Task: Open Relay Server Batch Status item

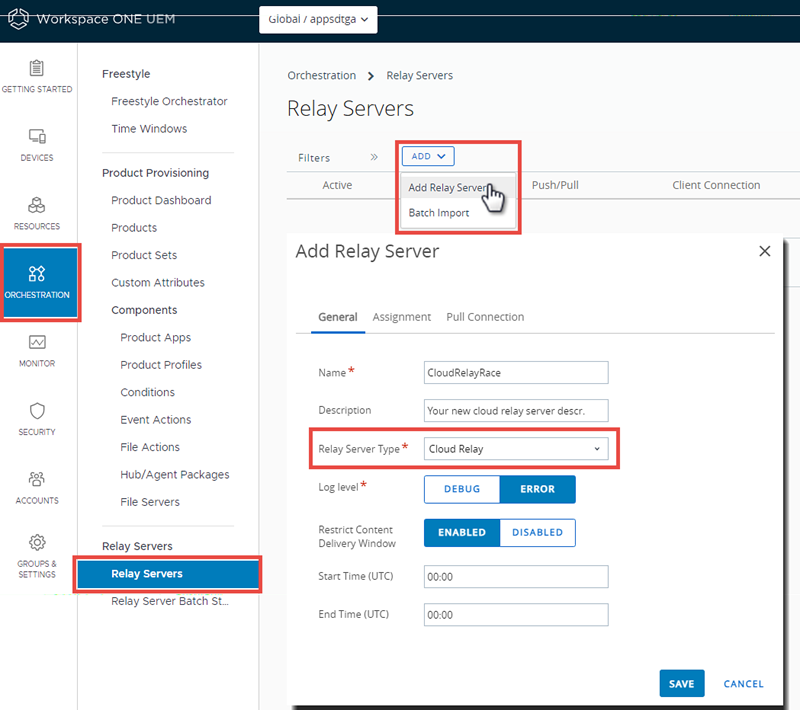Action: pyautogui.click(x=170, y=601)
